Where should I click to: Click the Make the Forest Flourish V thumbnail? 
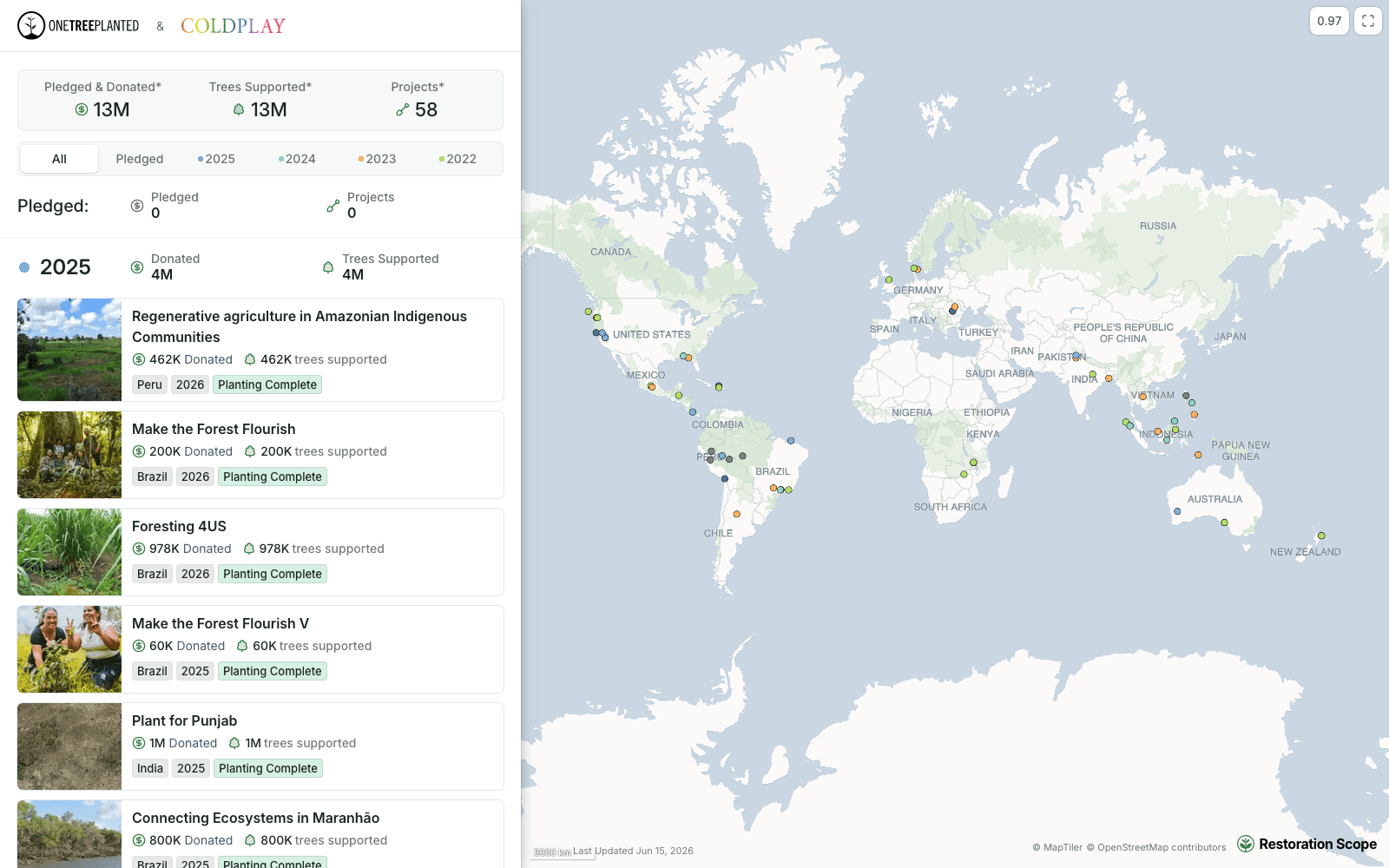click(x=69, y=649)
